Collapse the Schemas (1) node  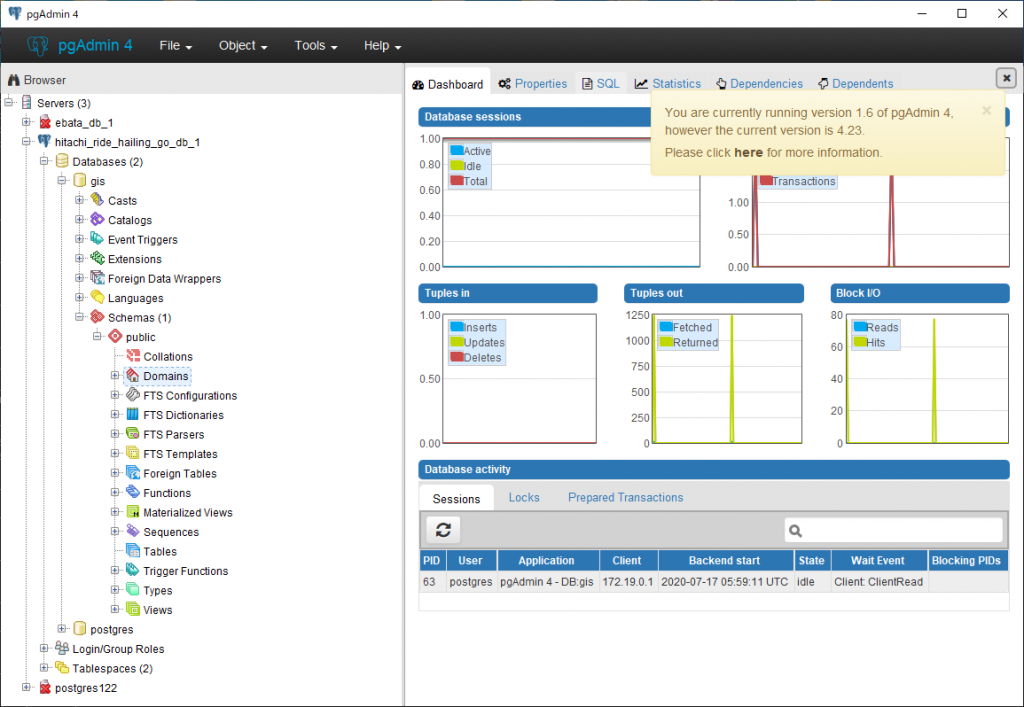pos(80,318)
